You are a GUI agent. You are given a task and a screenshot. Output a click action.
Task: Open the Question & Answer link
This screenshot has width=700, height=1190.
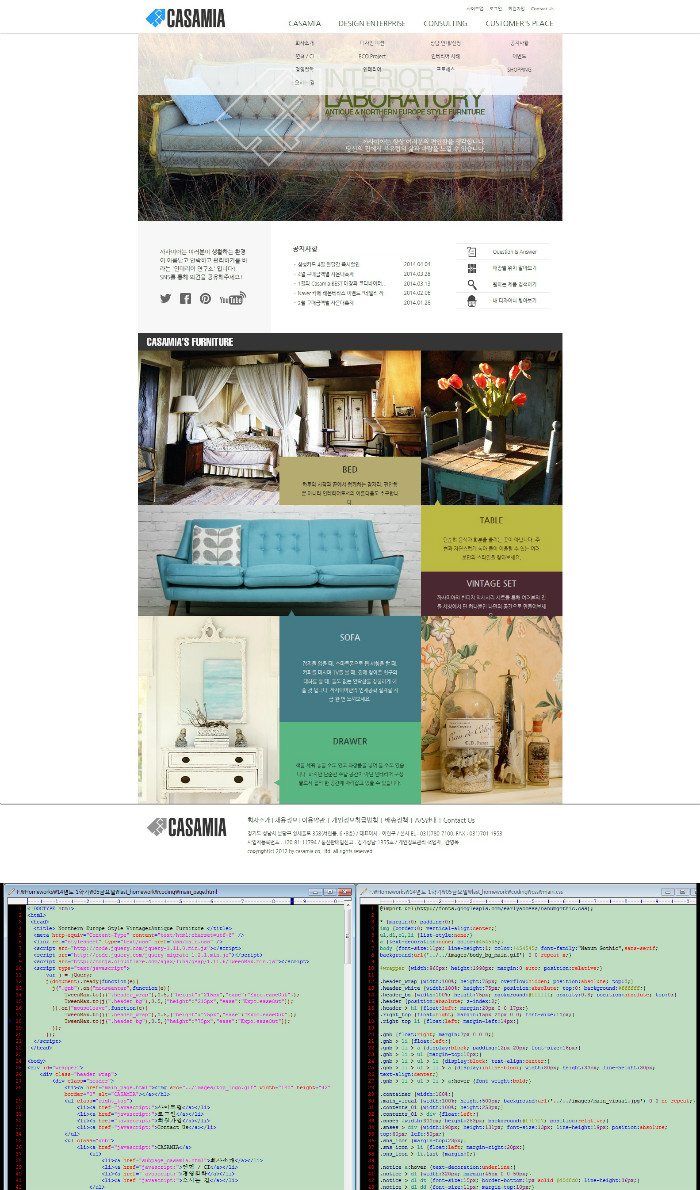pyautogui.click(x=514, y=252)
